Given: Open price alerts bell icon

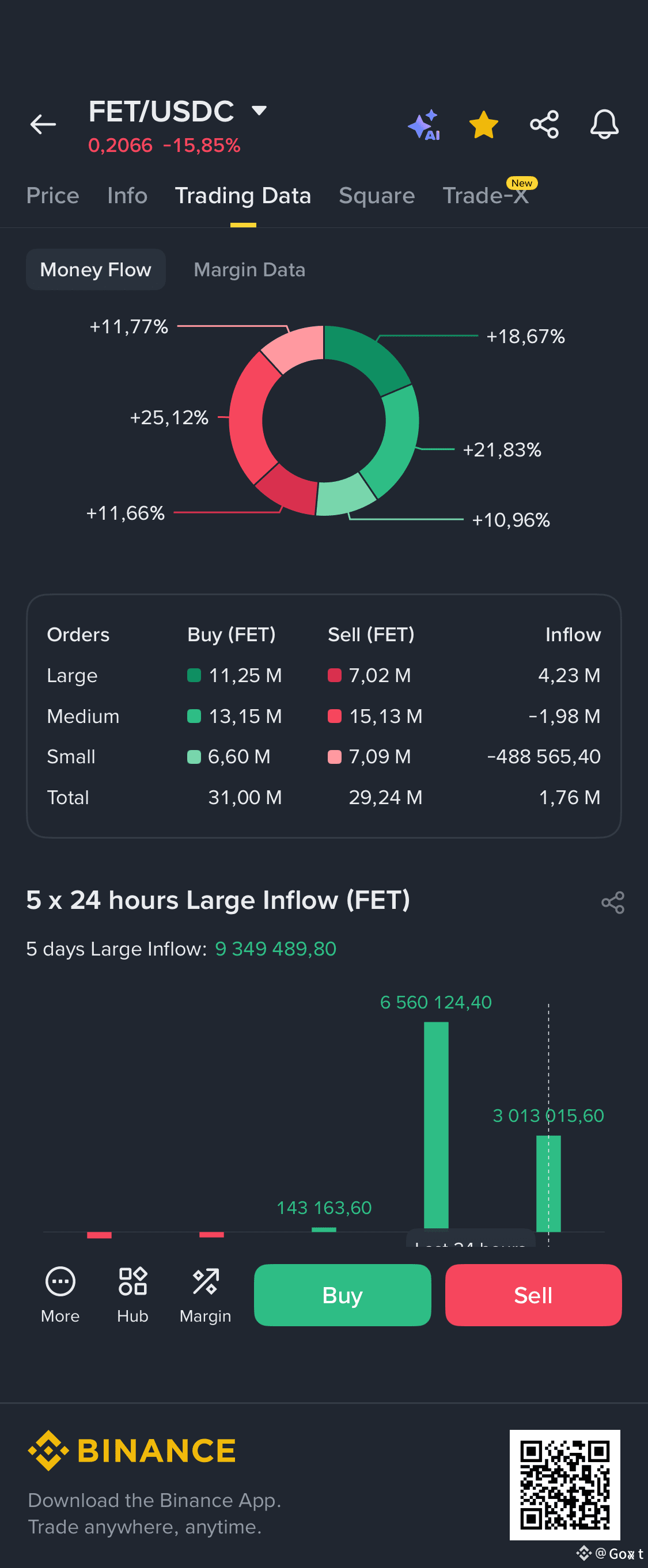Looking at the screenshot, I should pyautogui.click(x=604, y=124).
